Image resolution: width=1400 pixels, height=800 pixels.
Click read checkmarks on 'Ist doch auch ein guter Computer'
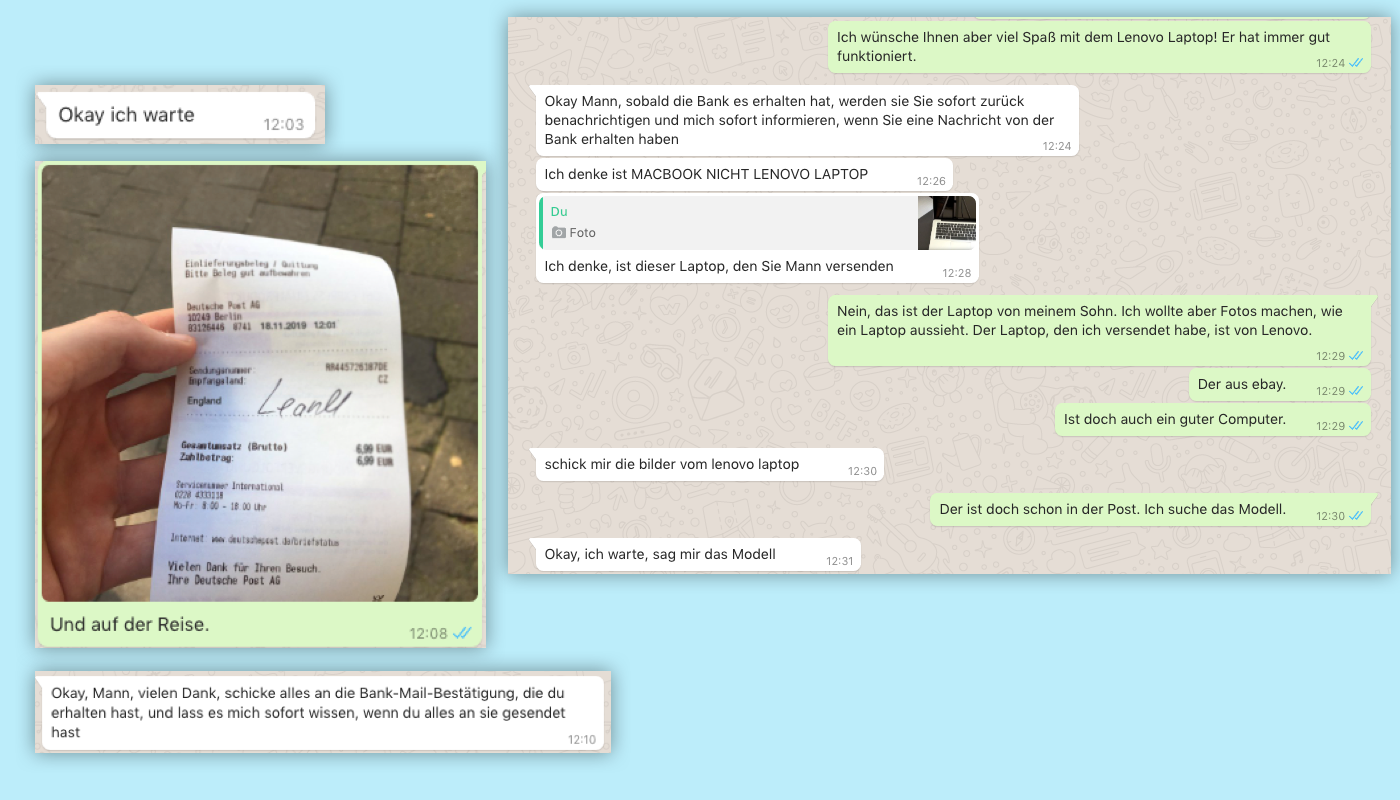1356,425
